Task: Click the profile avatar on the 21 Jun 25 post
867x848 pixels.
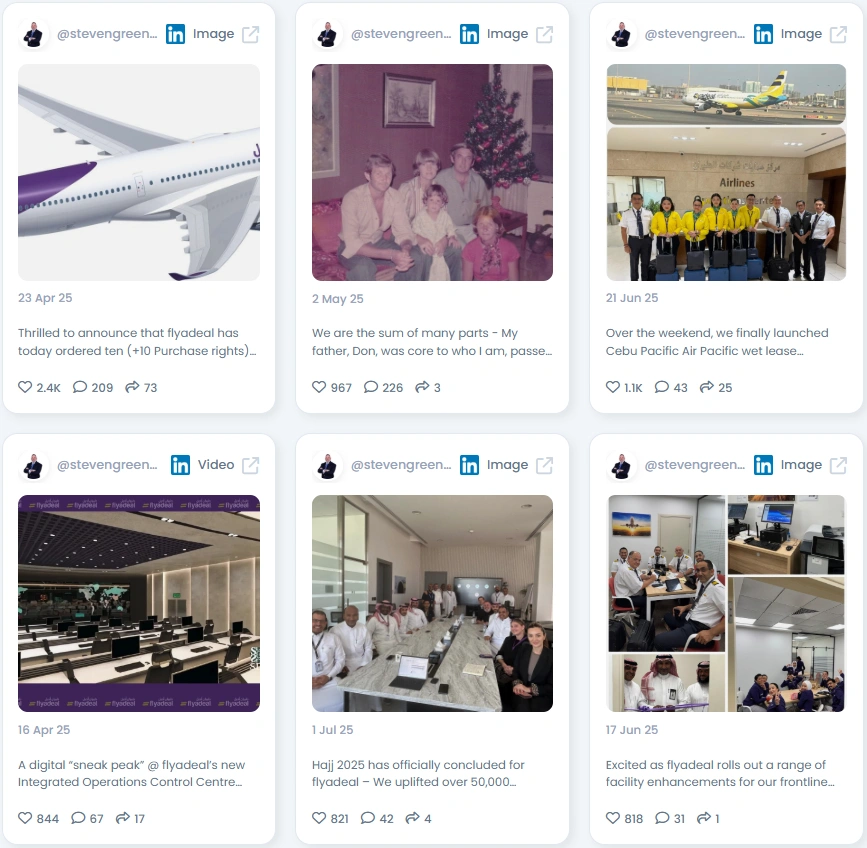Action: point(621,35)
